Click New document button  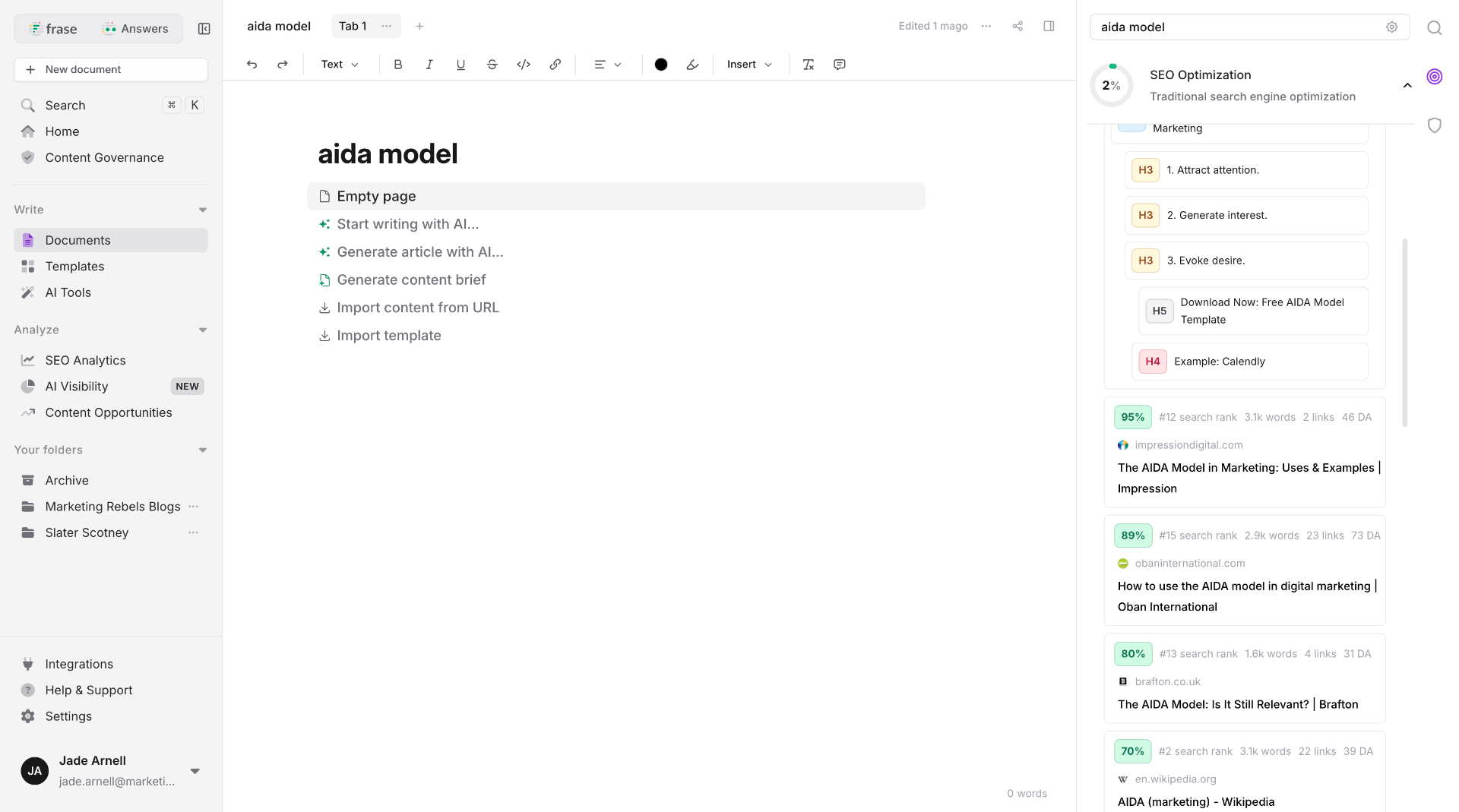pos(111,69)
